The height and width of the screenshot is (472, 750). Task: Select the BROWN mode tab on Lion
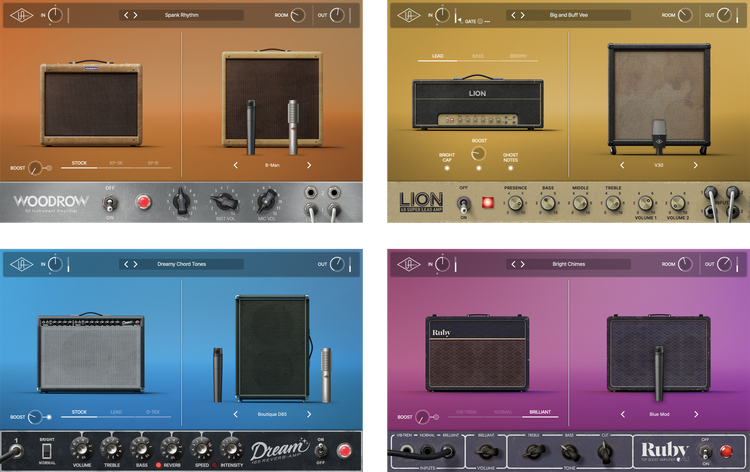[518, 56]
